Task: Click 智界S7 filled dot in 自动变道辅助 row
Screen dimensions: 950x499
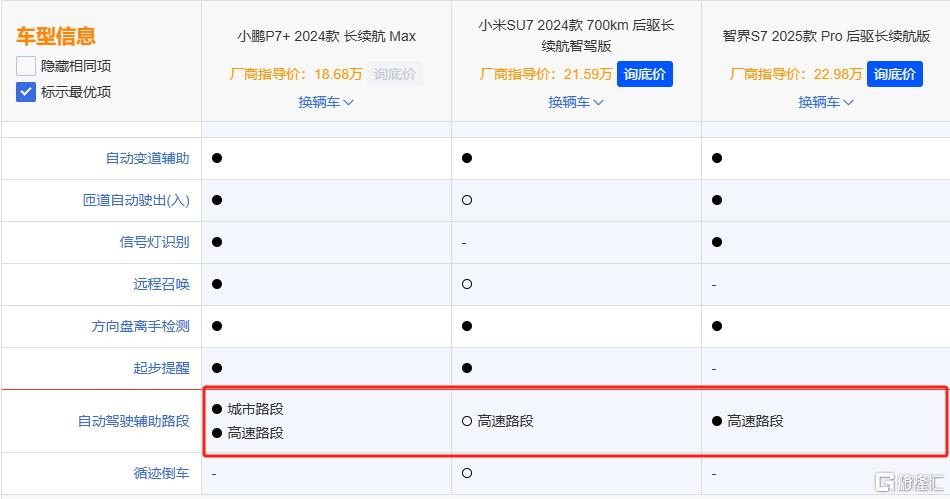Action: [717, 158]
